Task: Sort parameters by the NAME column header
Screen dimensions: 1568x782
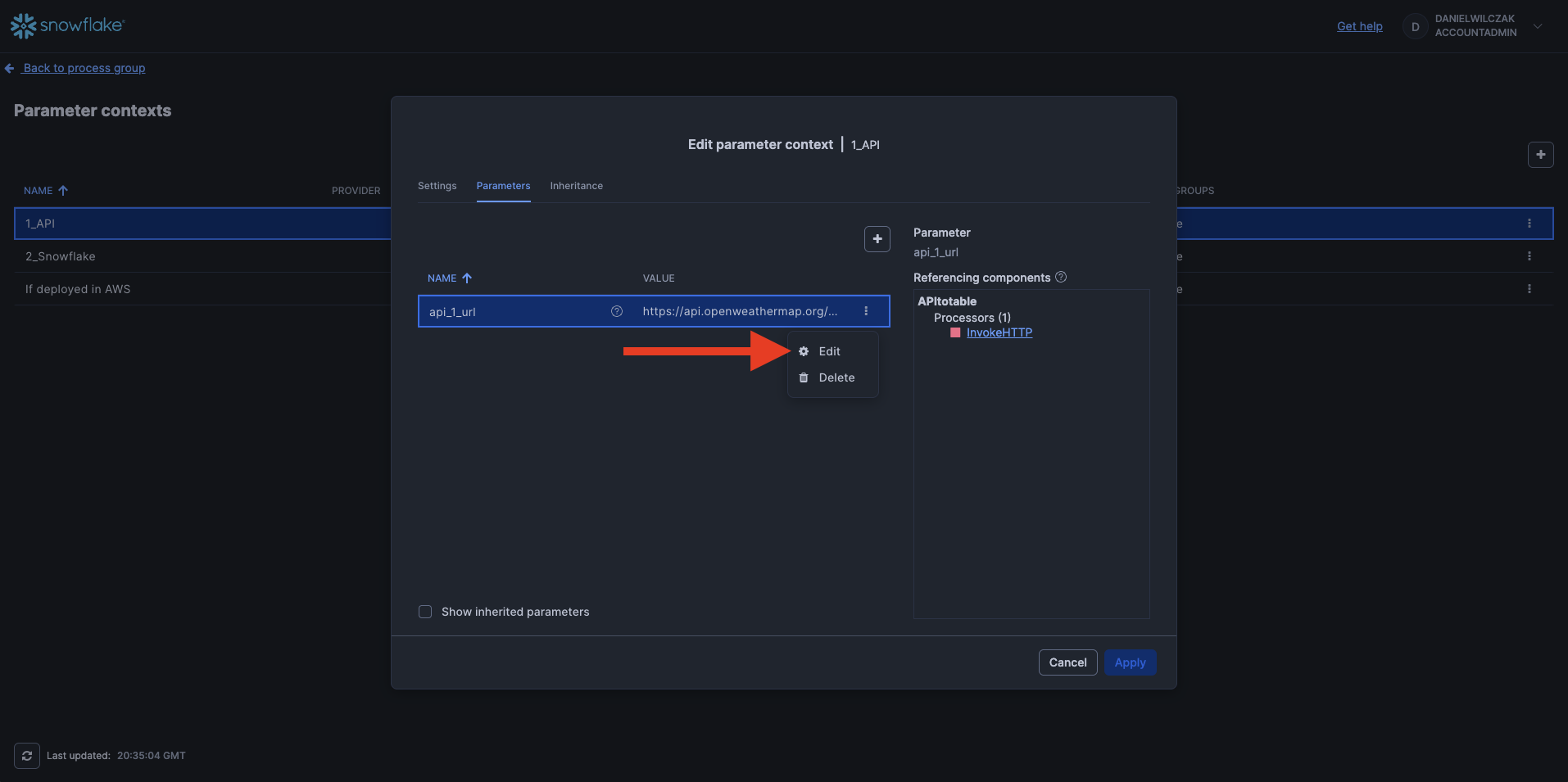Action: click(442, 278)
